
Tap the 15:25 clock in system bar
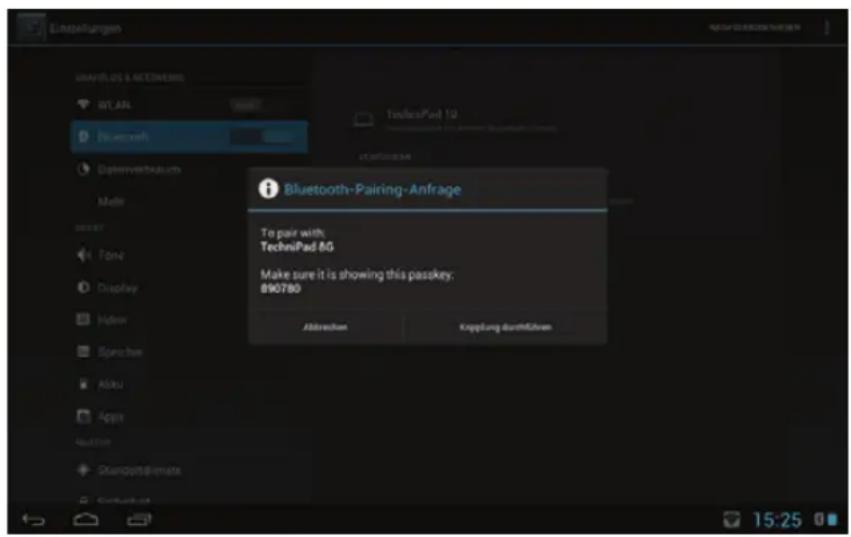pos(777,520)
